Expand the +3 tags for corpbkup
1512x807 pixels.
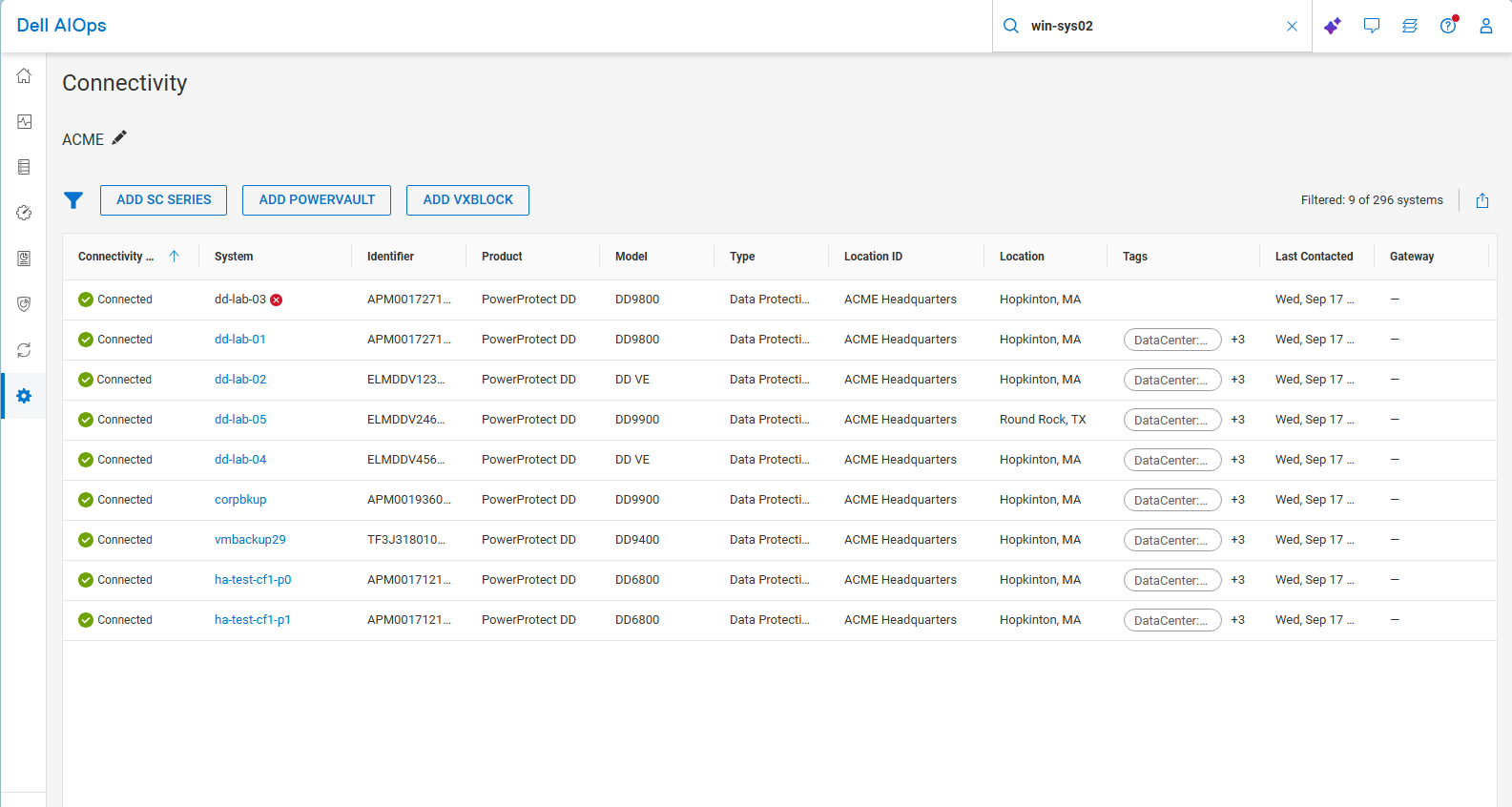[x=1237, y=500]
